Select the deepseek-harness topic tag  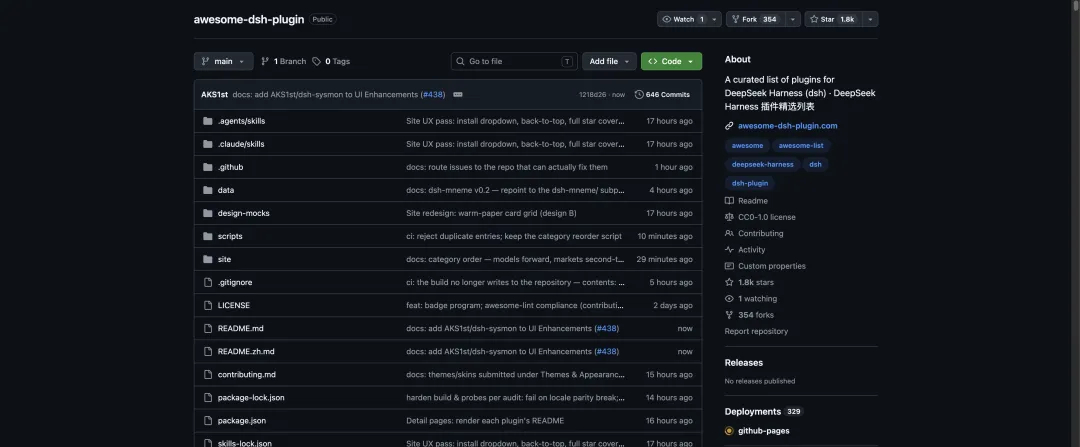(762, 165)
